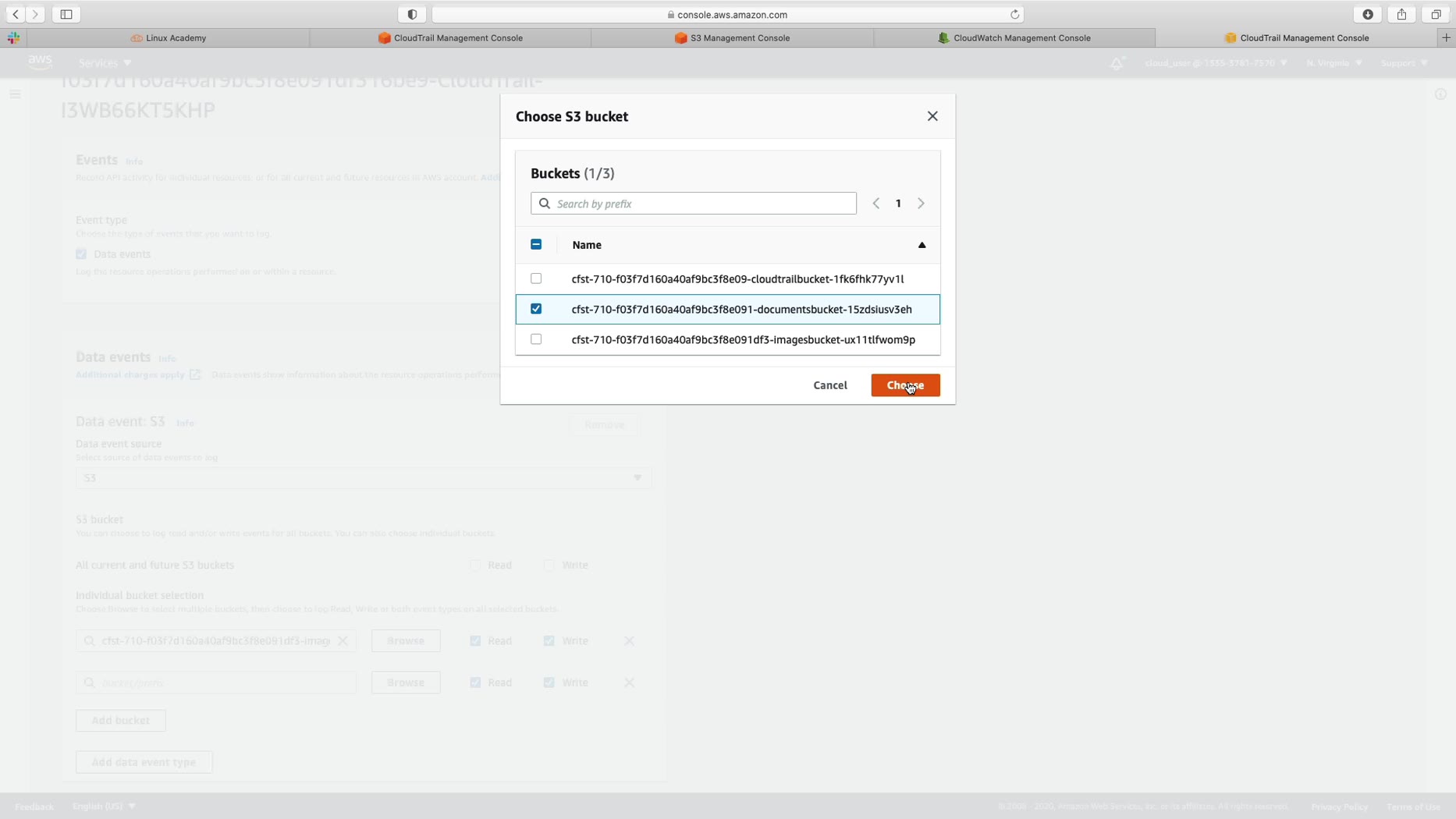Select bucket name ending documentsbucket-15zdsiusv3eh

pyautogui.click(x=741, y=310)
